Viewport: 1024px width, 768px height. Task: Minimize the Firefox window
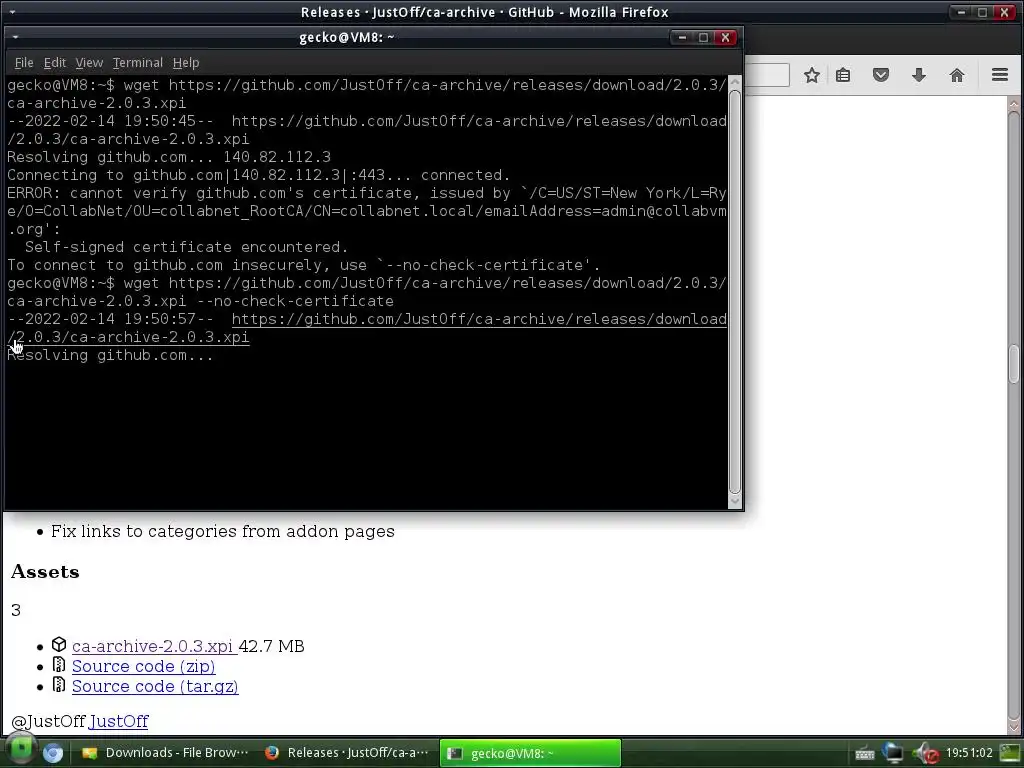tap(961, 12)
